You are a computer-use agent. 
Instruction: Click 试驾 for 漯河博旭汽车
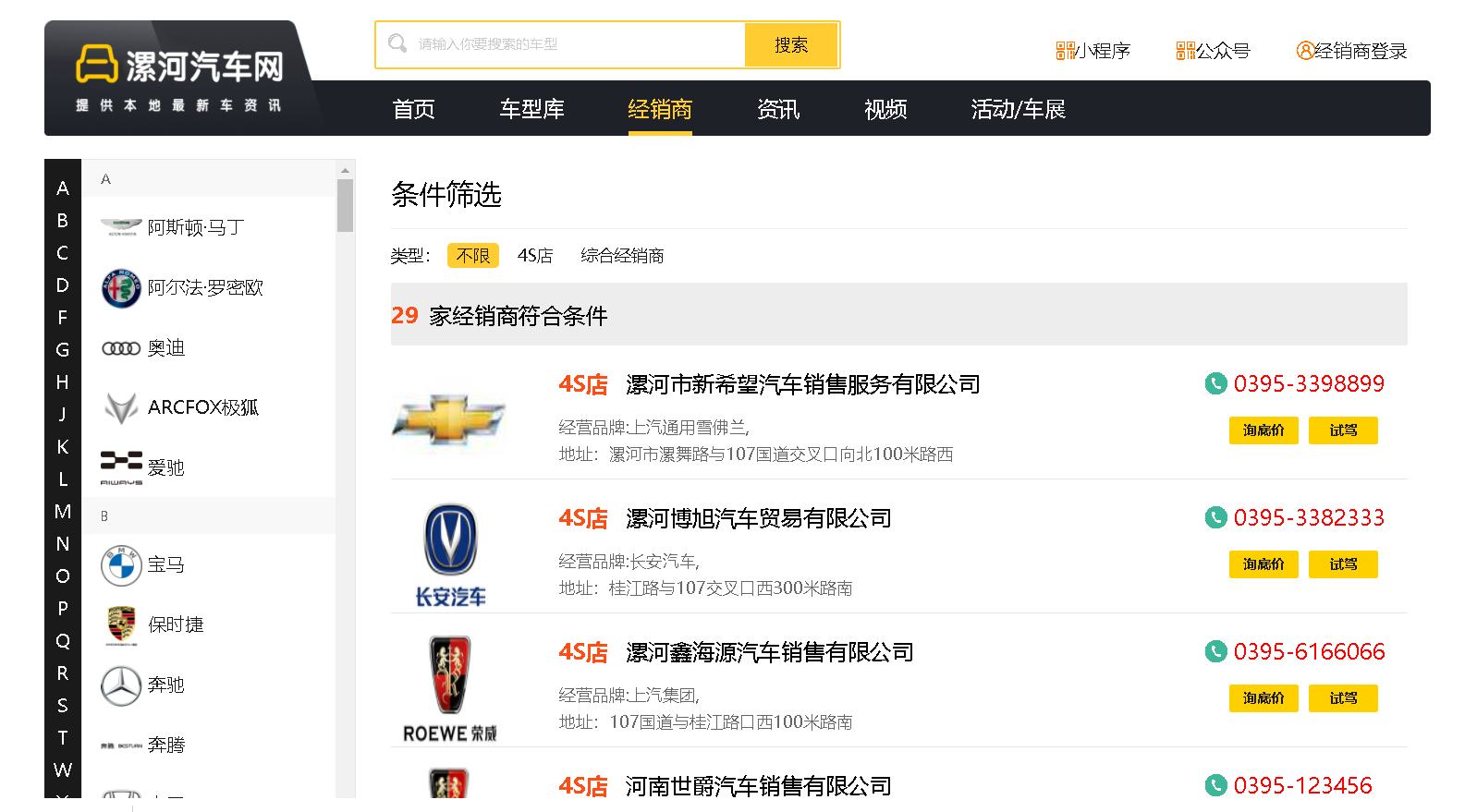point(1343,564)
